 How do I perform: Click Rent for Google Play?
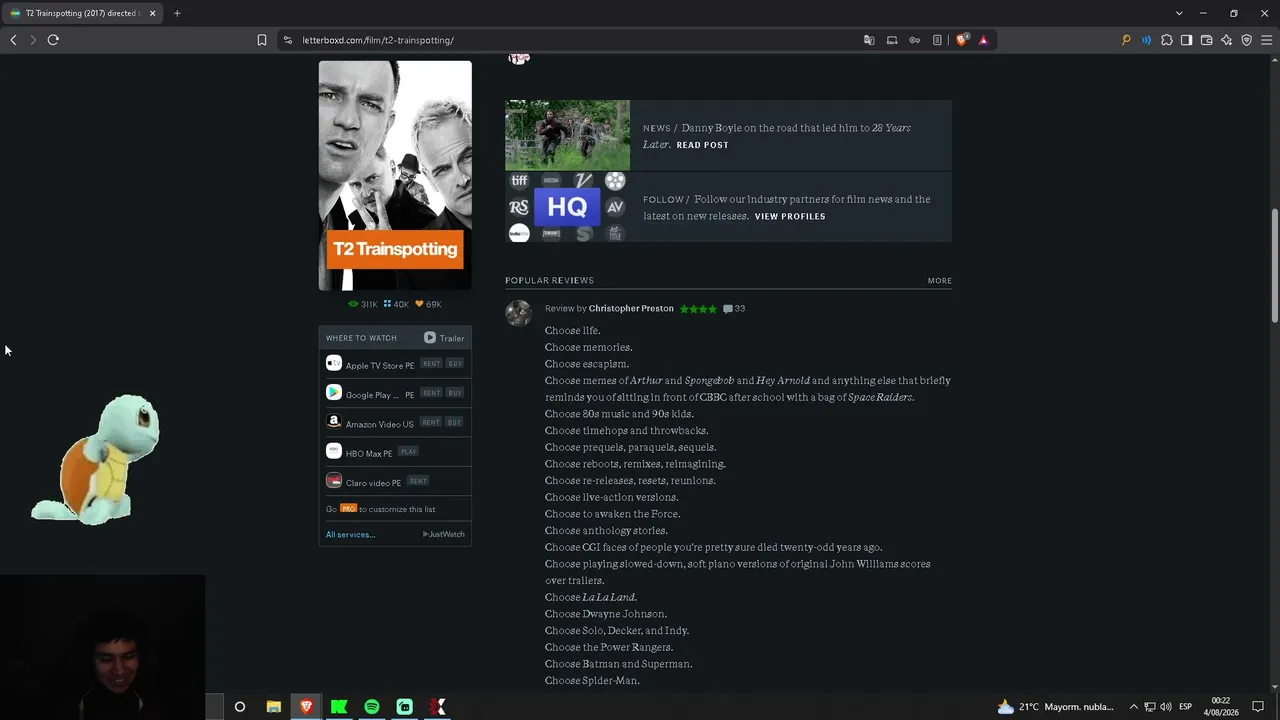pos(431,393)
